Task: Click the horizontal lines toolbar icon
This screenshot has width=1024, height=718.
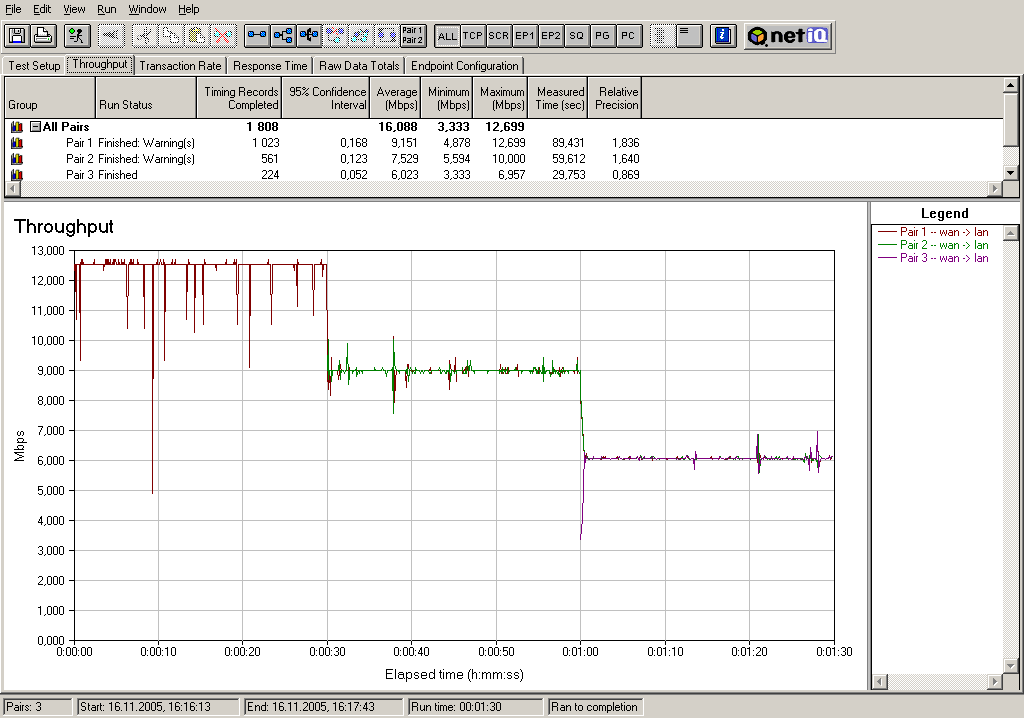Action: click(687, 36)
